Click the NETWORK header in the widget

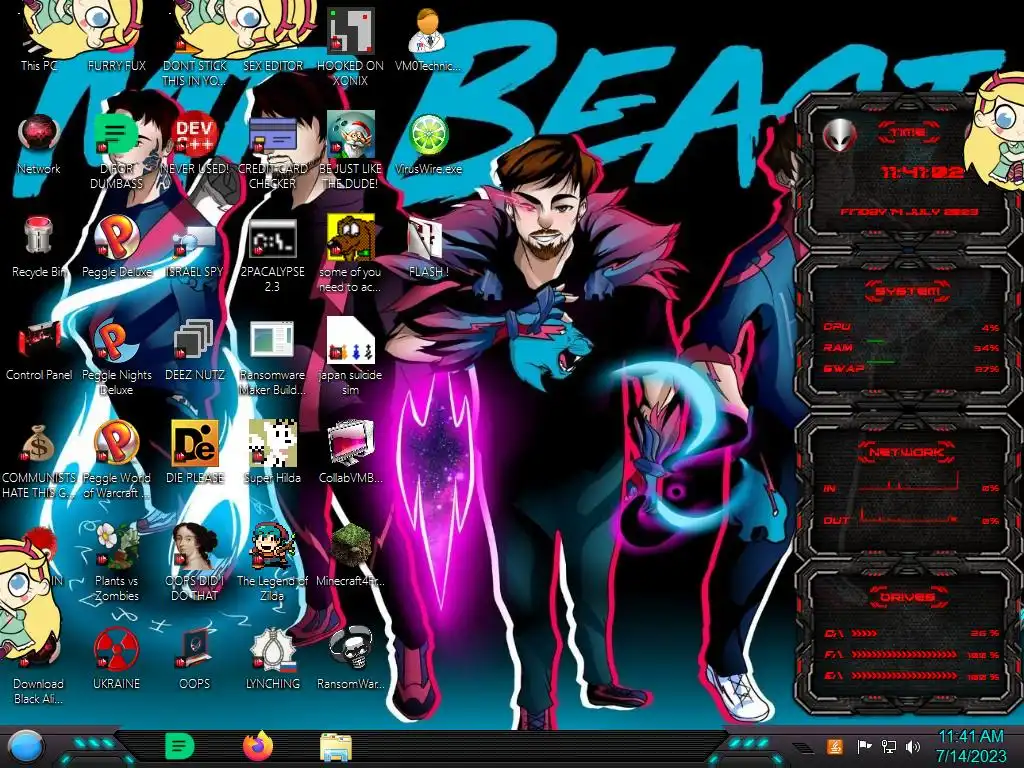click(x=908, y=451)
